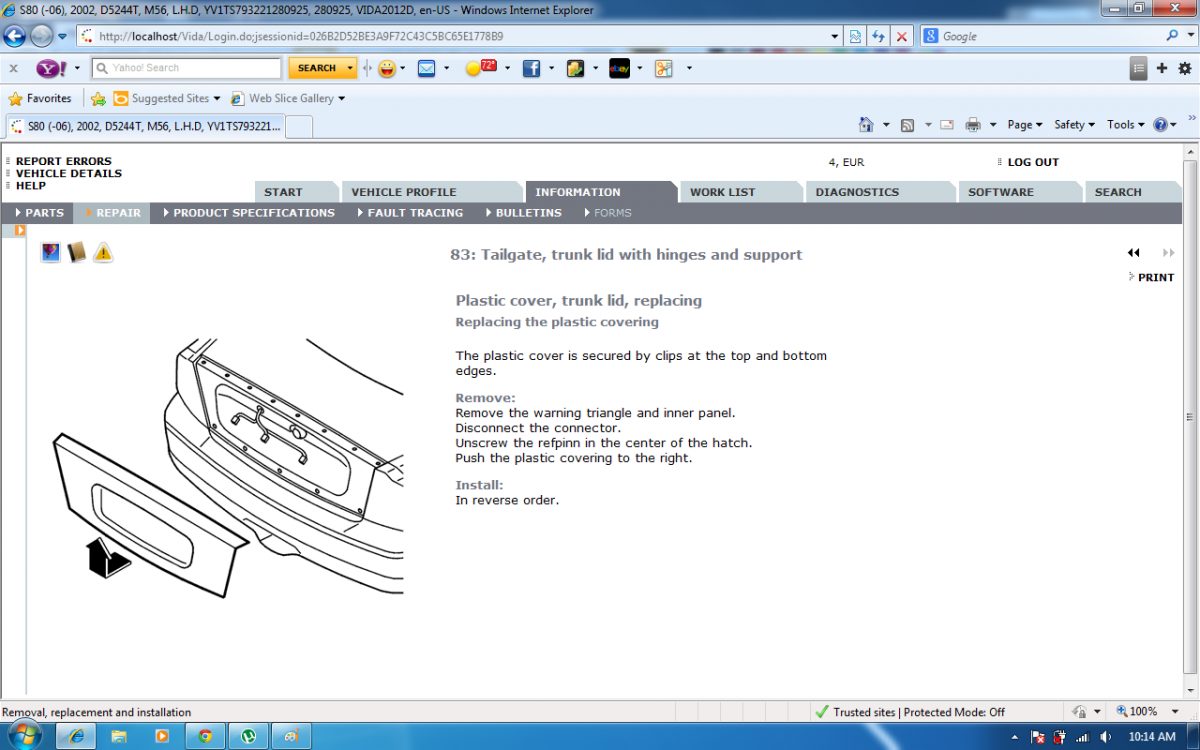Screen dimensions: 1200x750
Task: Open the Yahoo Mail envelope icon
Action: pos(426,68)
